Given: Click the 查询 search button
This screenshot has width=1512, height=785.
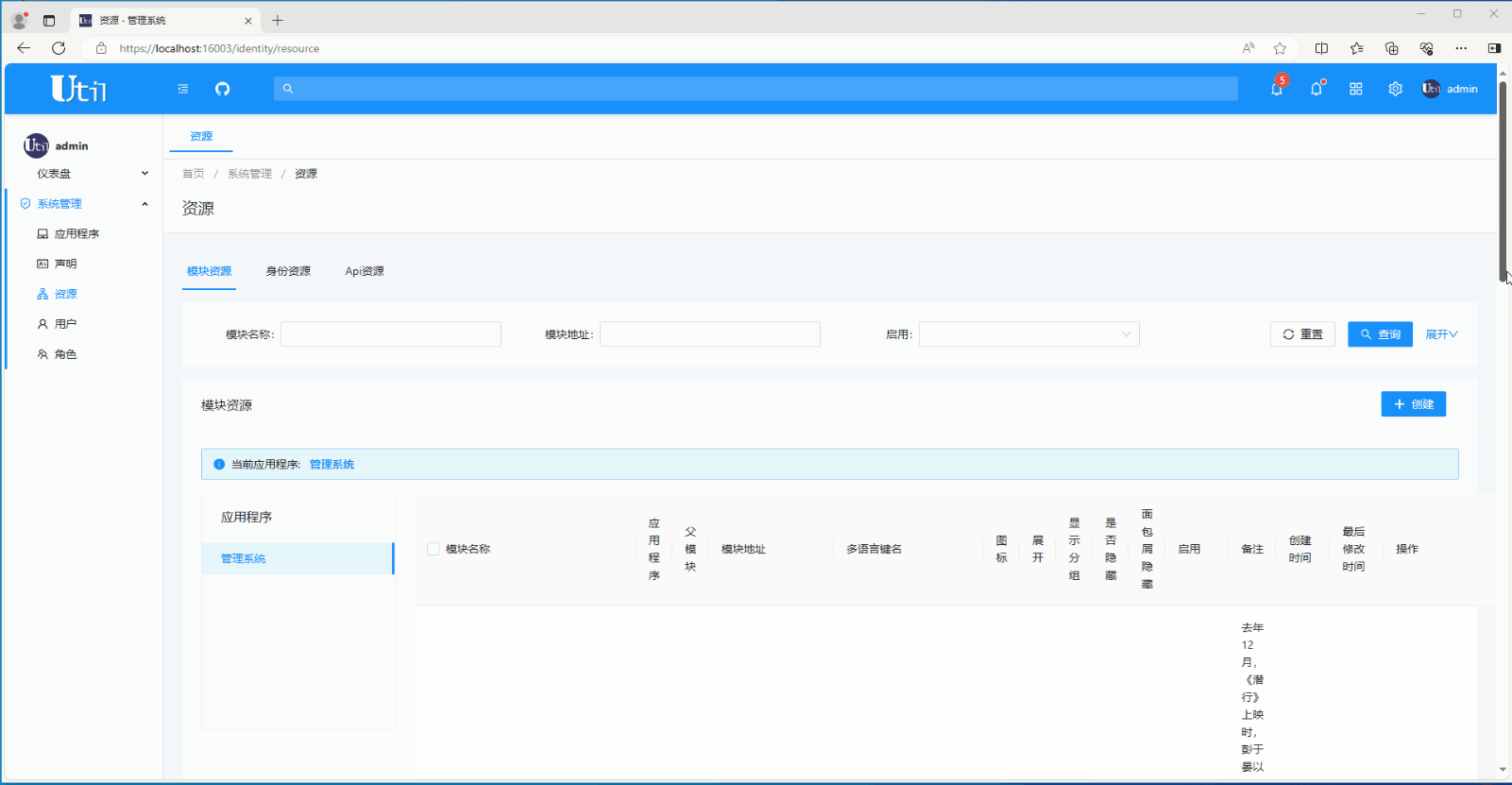Looking at the screenshot, I should (1380, 334).
